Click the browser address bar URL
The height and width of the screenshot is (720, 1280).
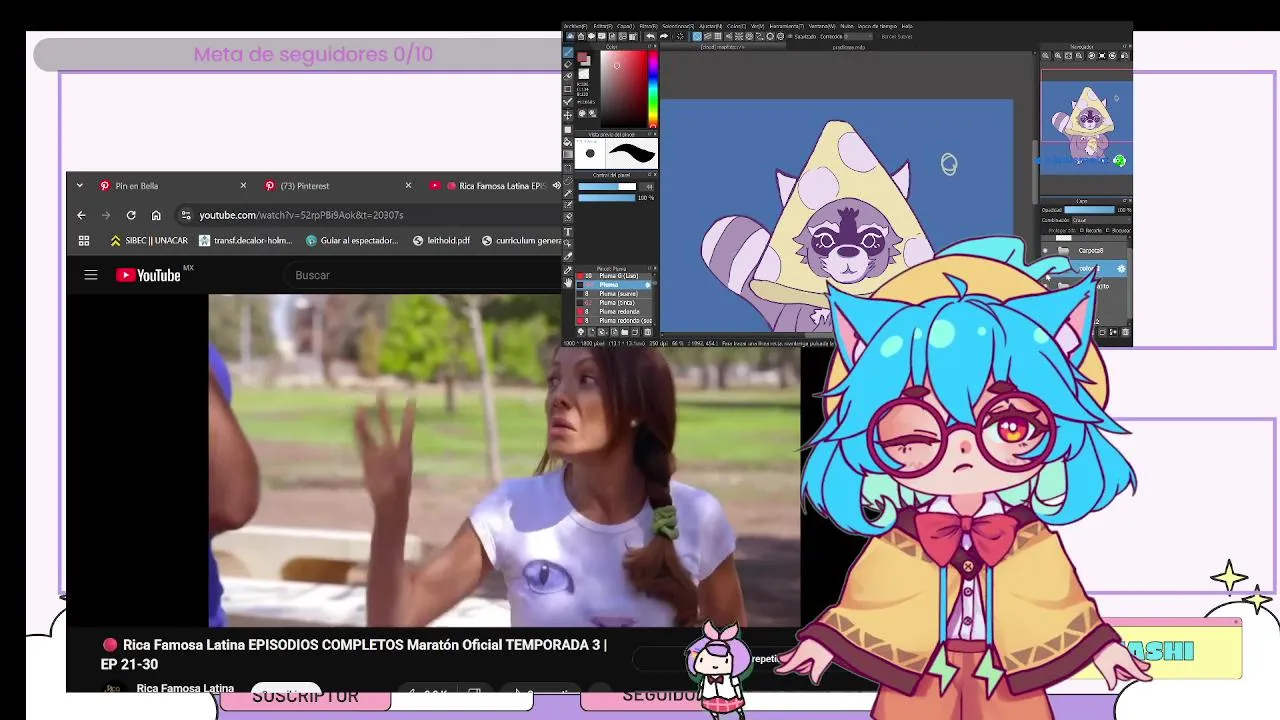point(301,215)
